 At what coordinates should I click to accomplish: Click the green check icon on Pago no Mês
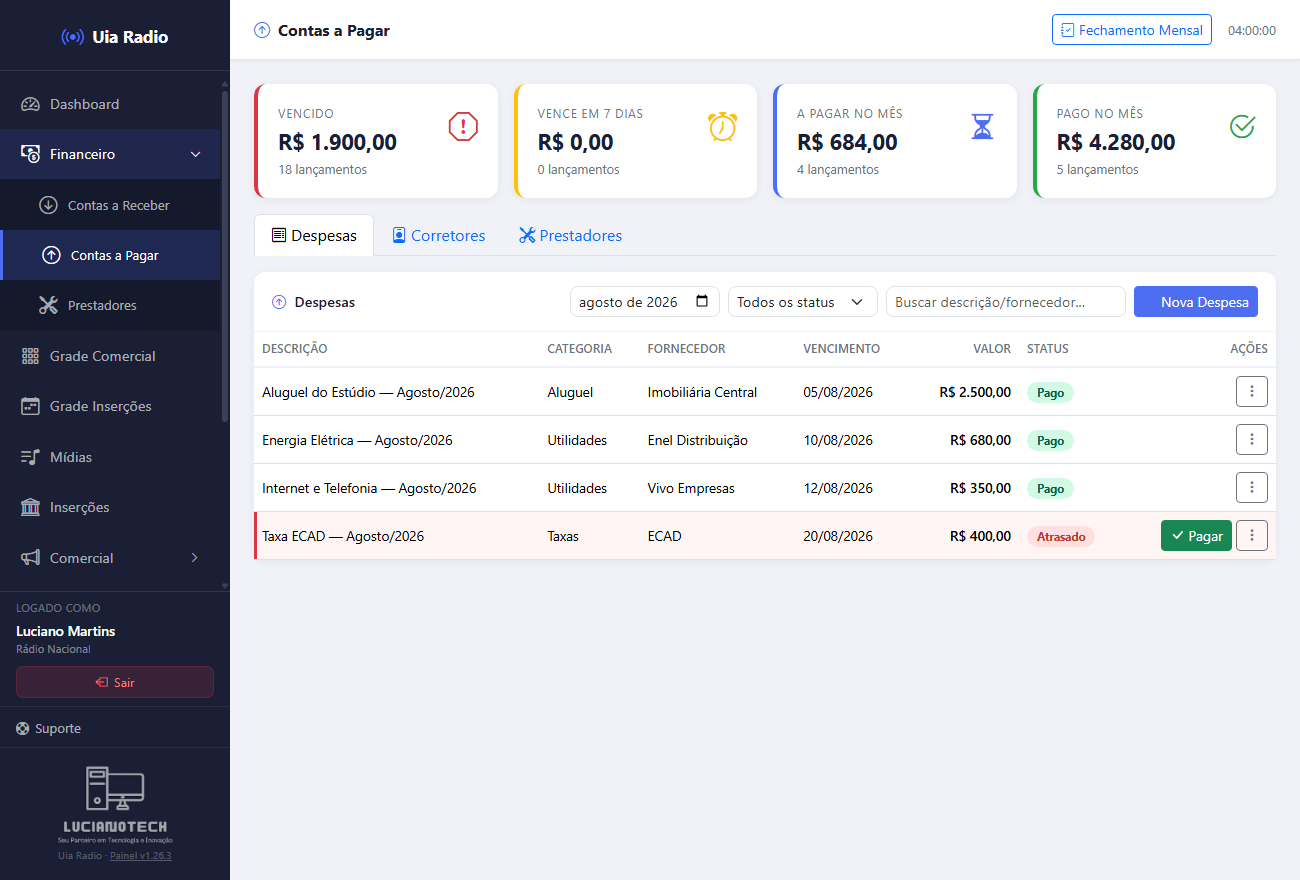click(x=1242, y=126)
